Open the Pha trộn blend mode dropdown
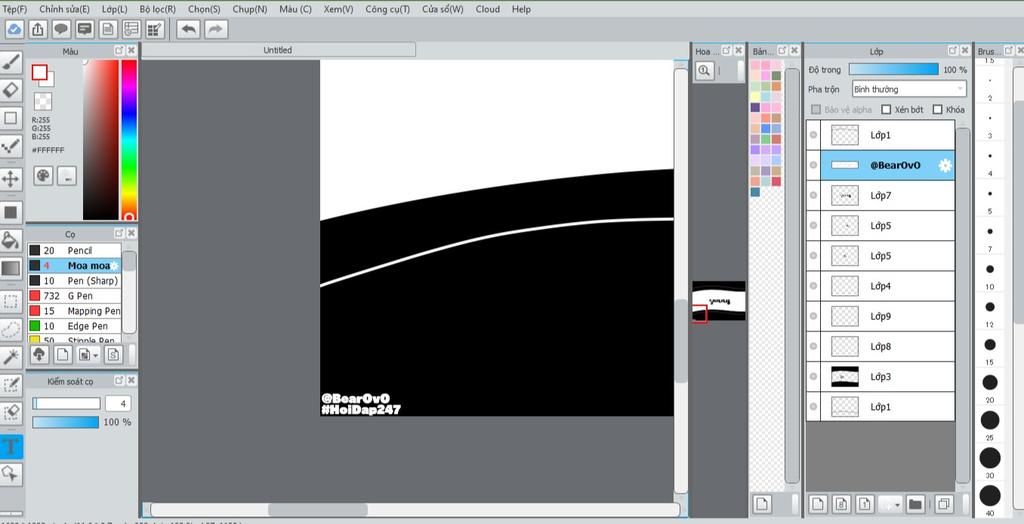 (908, 89)
